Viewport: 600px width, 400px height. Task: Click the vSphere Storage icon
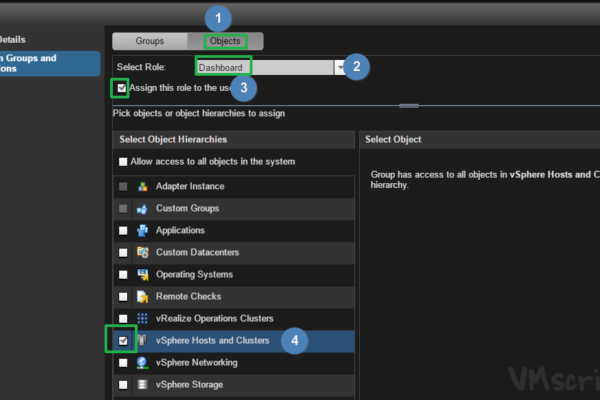[143, 385]
